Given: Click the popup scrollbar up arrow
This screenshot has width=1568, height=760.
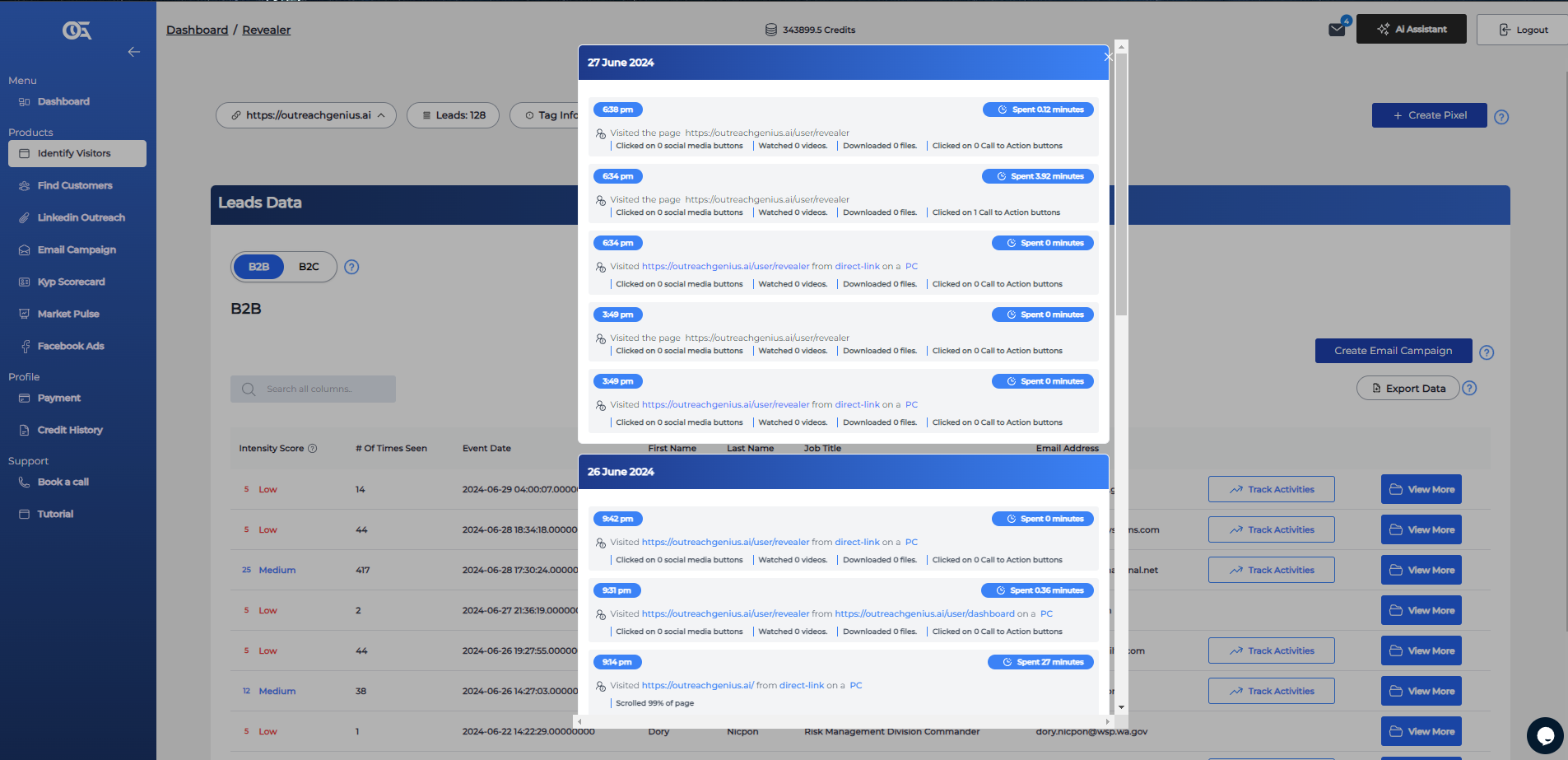Looking at the screenshot, I should [x=1121, y=48].
